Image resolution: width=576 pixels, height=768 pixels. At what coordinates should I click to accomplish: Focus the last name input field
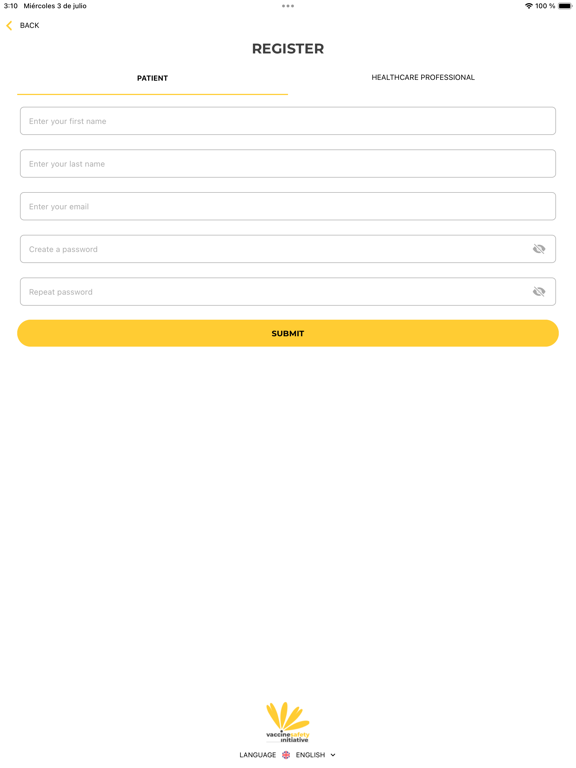coord(288,164)
